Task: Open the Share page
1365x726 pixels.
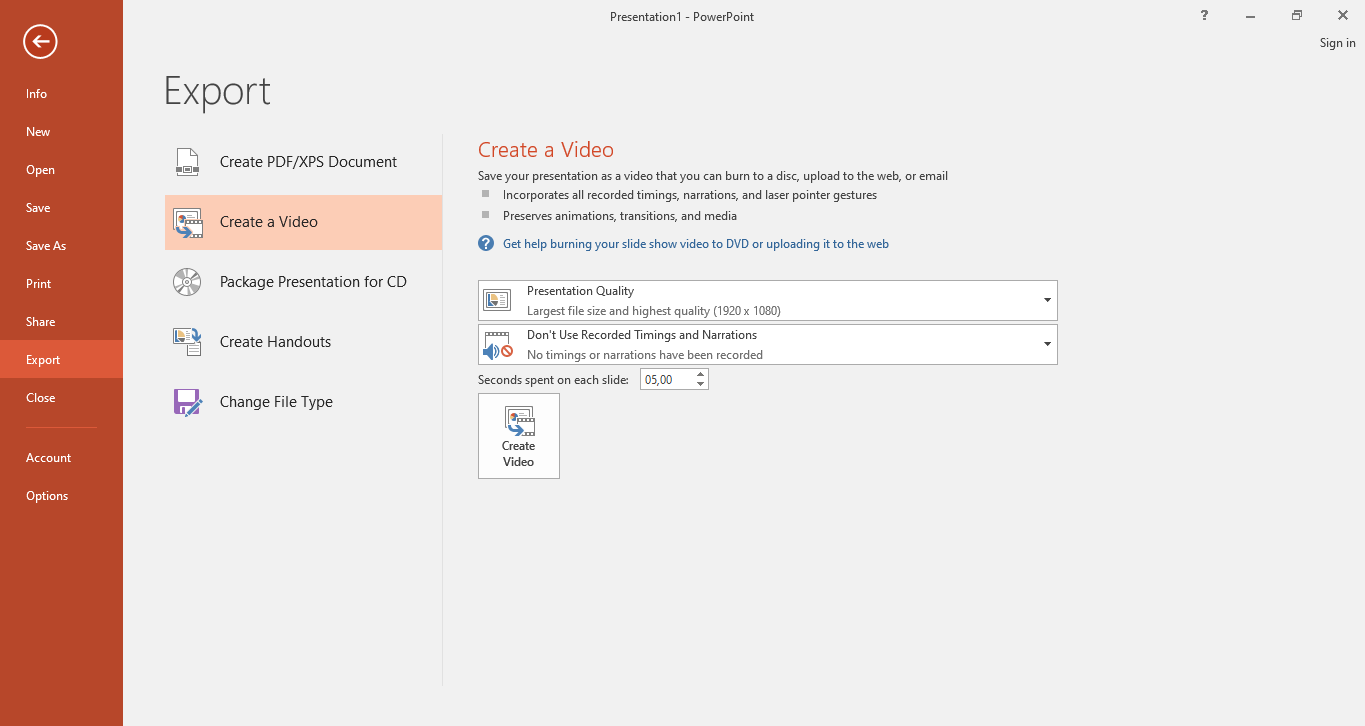Action: [x=61, y=322]
